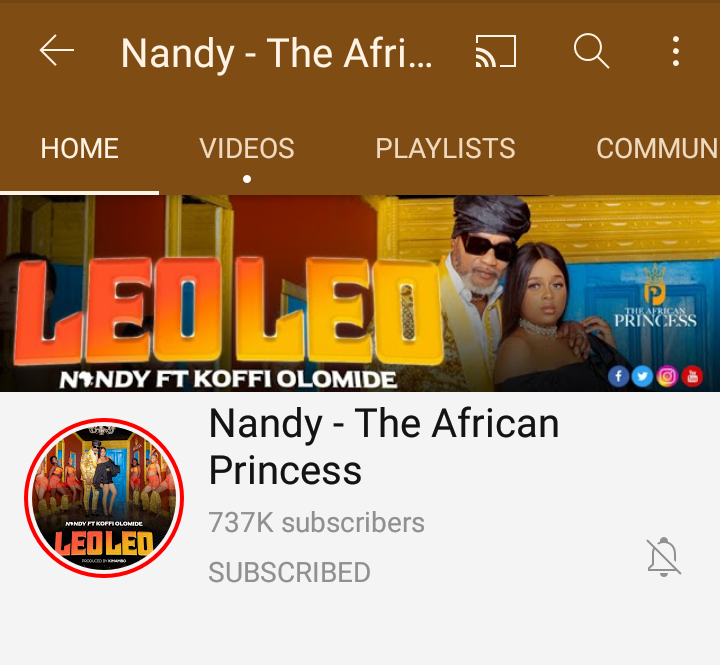Click the Instagram icon in the banner

pyautogui.click(x=667, y=377)
